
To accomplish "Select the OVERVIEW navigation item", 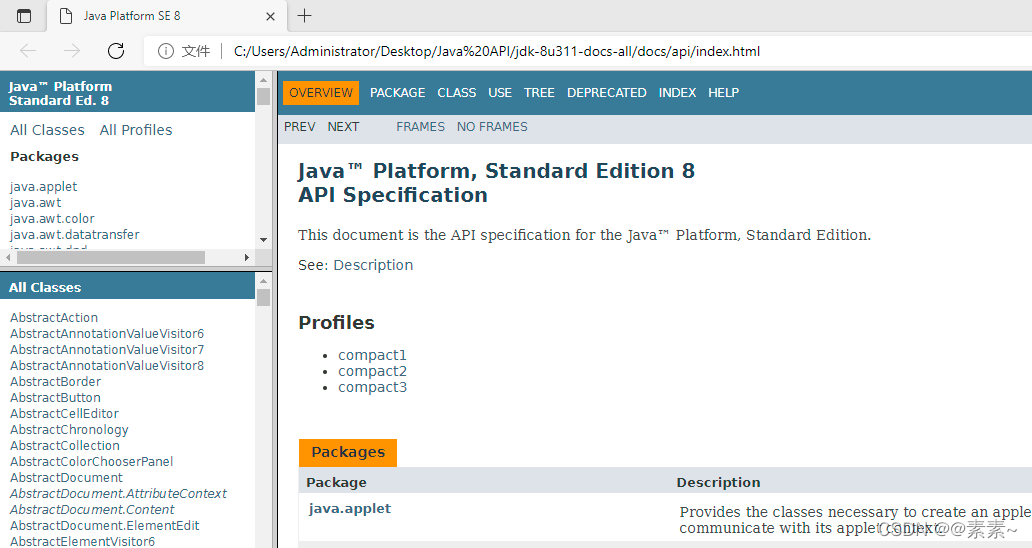I will coord(321,93).
